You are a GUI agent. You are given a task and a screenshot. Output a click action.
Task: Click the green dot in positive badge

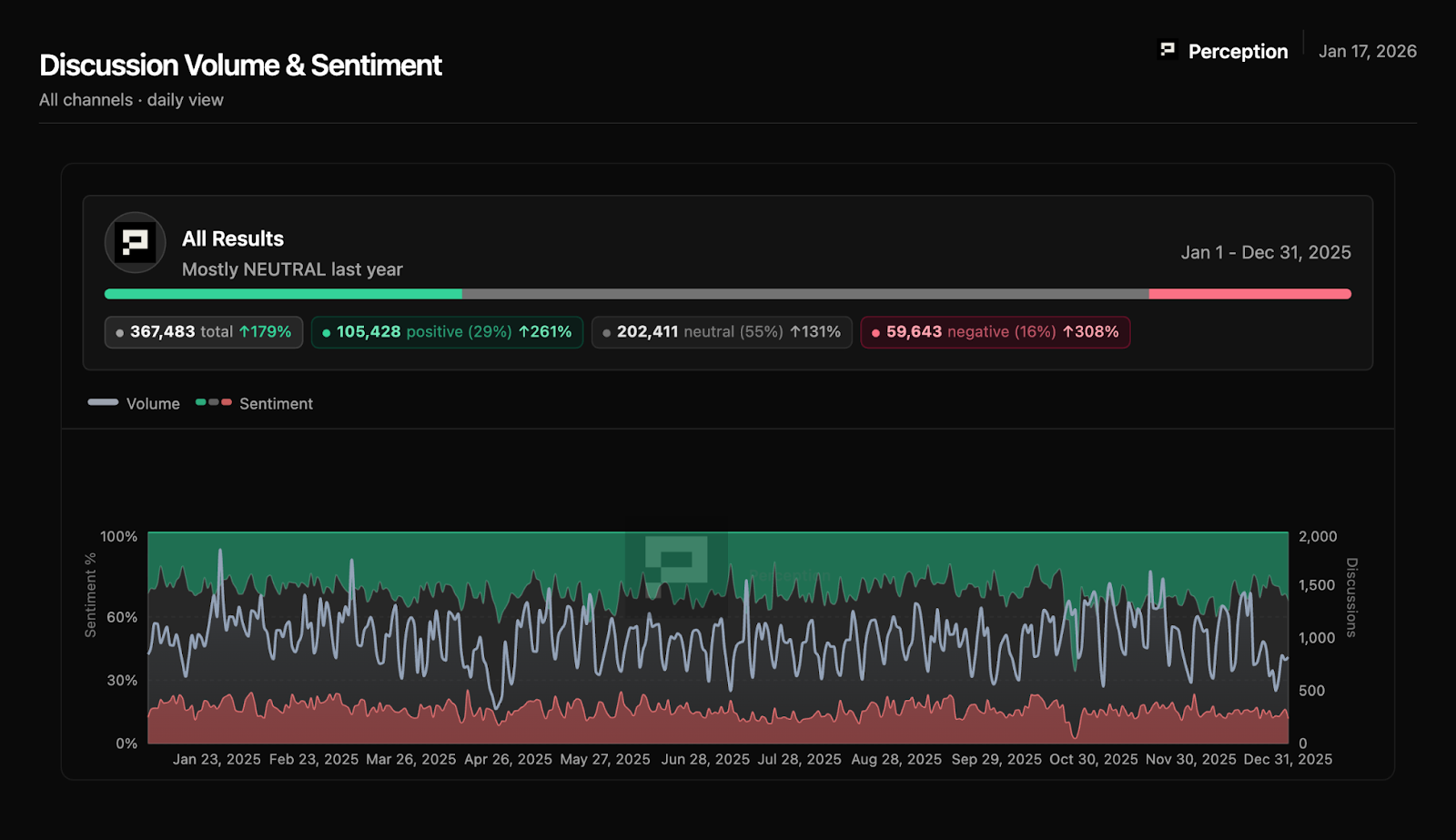pyautogui.click(x=326, y=333)
